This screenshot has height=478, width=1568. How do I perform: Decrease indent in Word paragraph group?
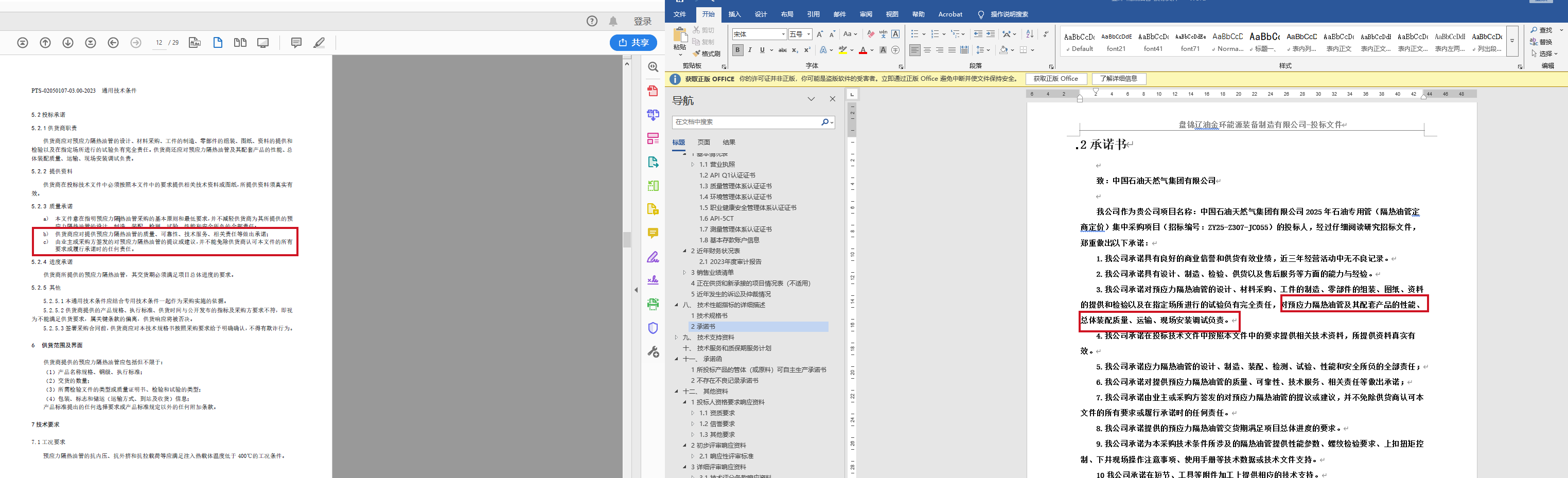(x=978, y=34)
